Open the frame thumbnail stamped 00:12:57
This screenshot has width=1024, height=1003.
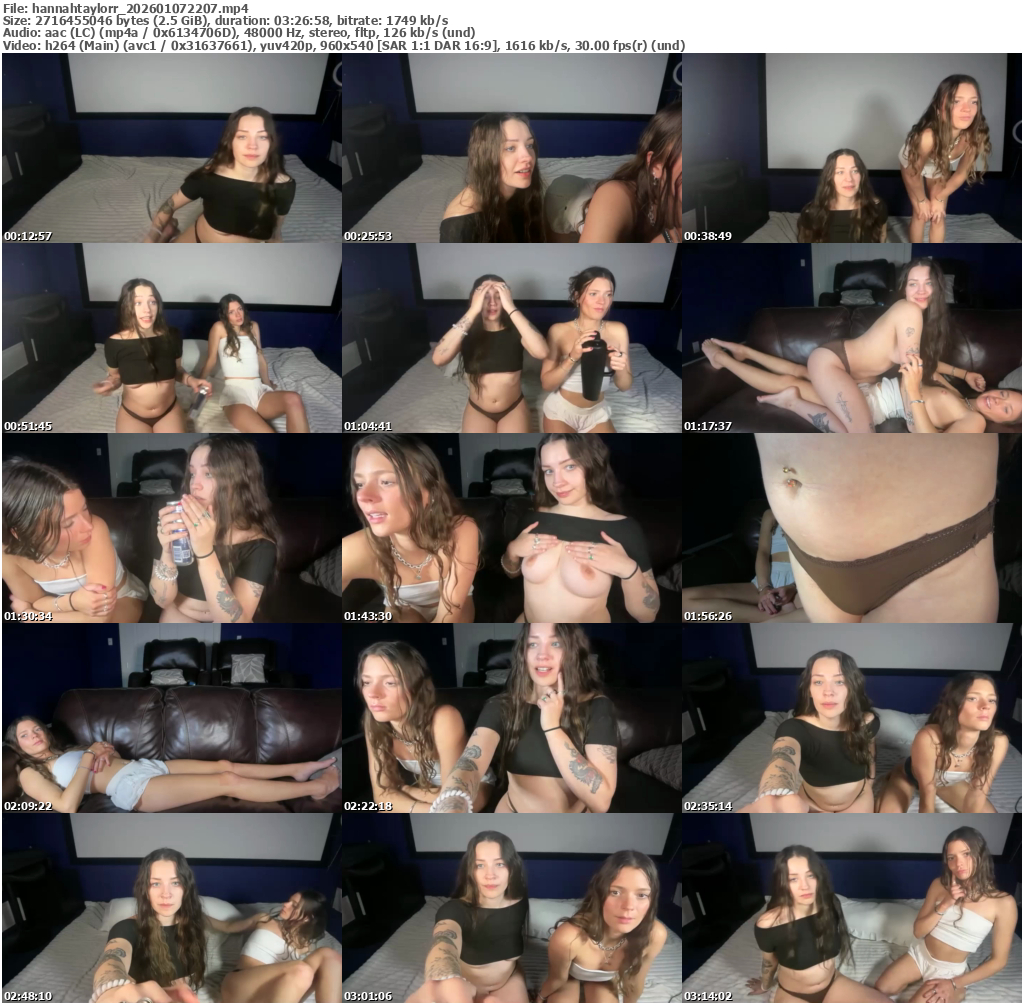pyautogui.click(x=172, y=148)
